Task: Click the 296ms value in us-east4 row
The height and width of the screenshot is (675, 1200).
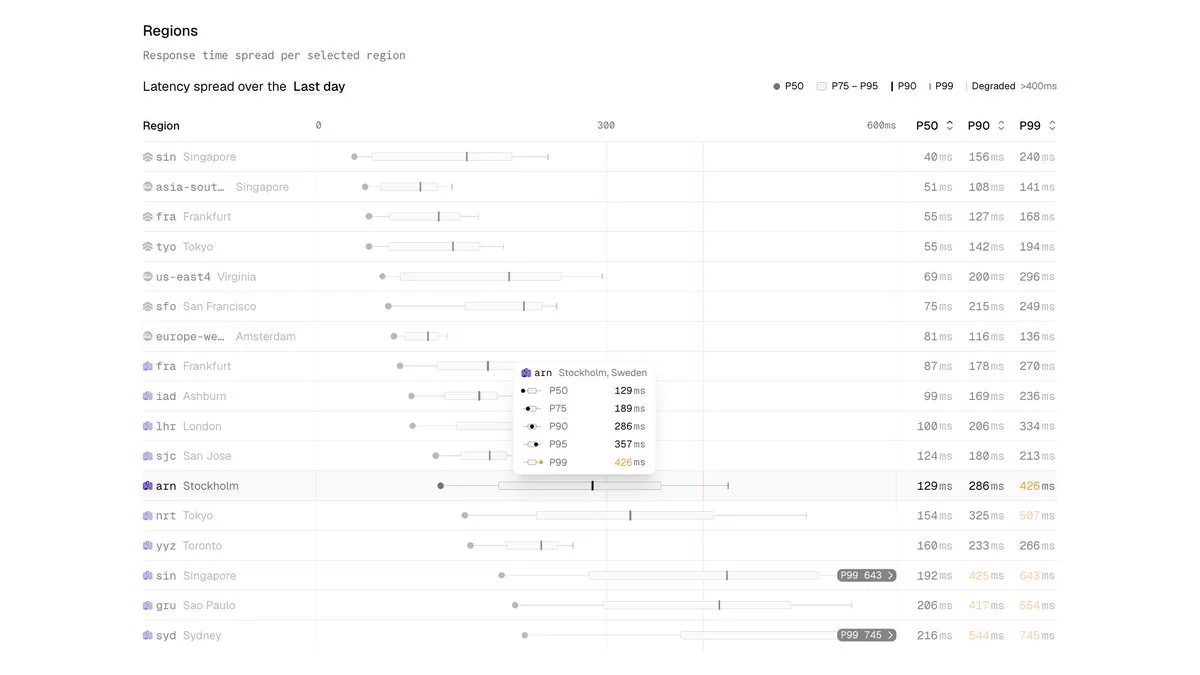Action: 1037,277
